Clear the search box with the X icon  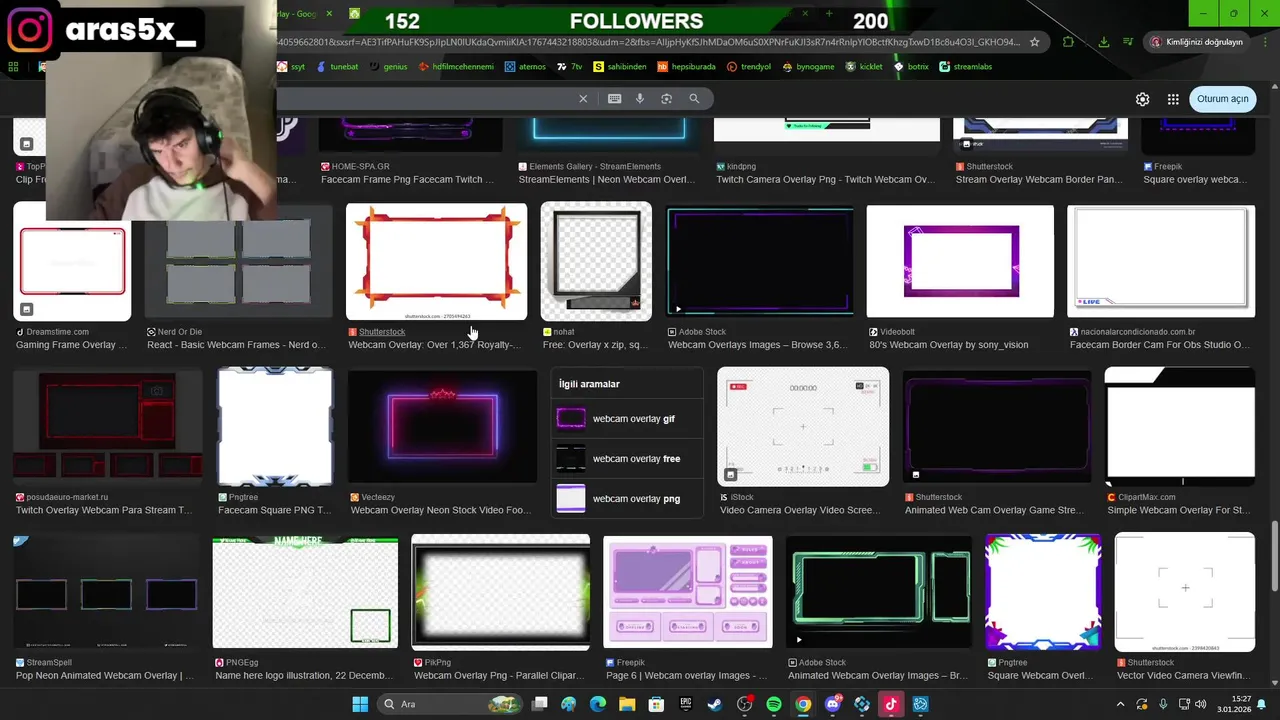click(x=583, y=99)
